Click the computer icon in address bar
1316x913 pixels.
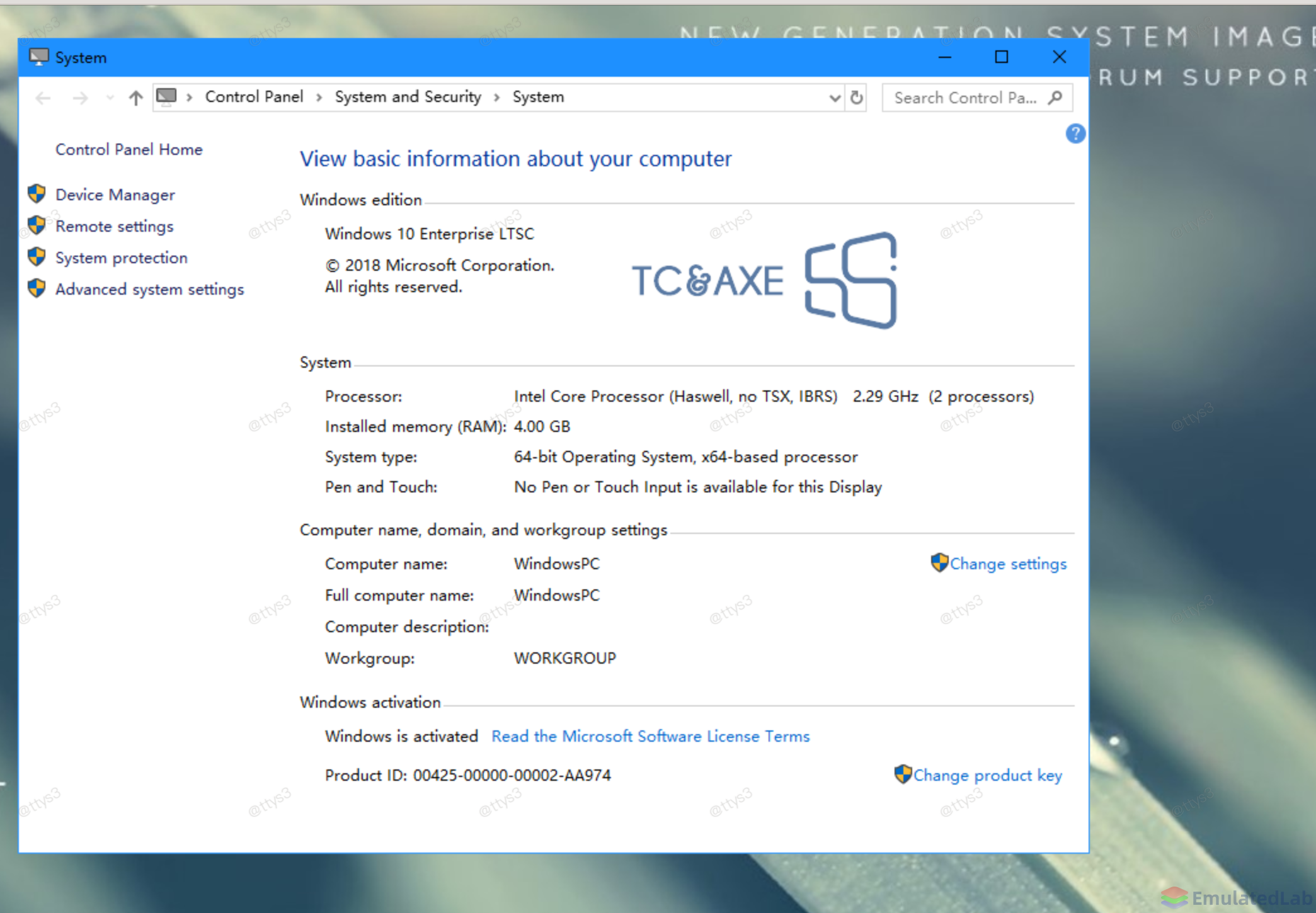[166, 96]
